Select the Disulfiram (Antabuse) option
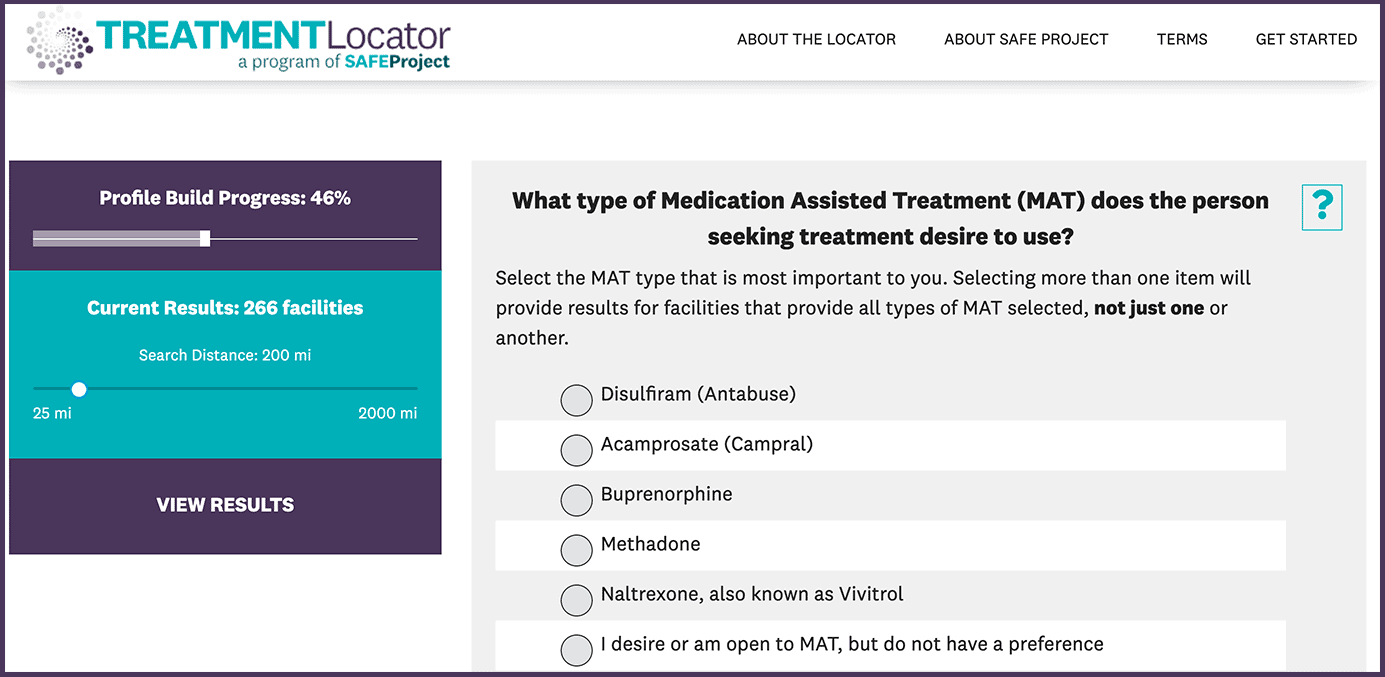 coord(577,401)
